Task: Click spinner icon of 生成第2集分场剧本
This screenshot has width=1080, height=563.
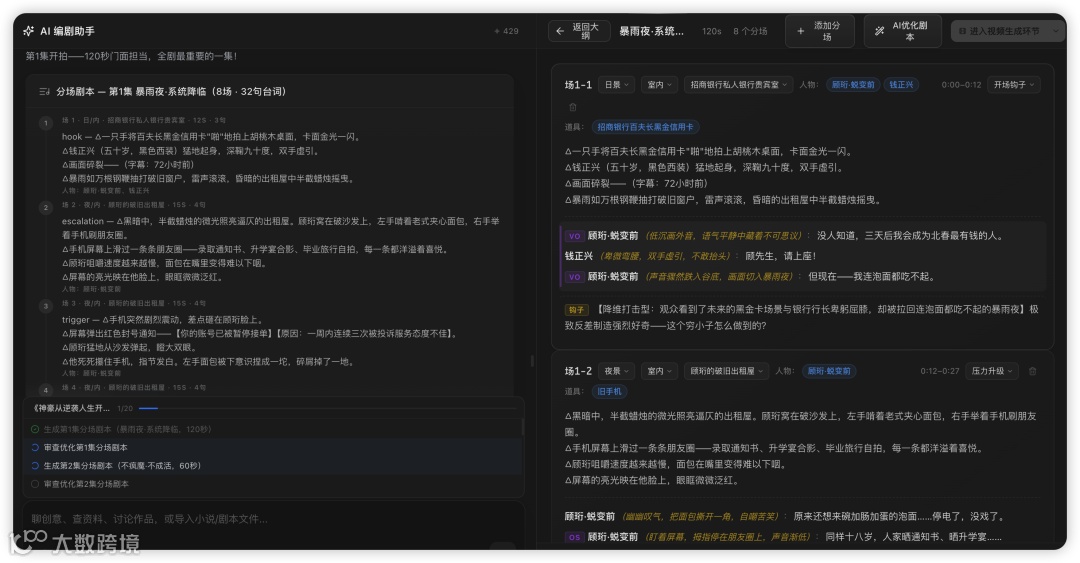Action: [x=35, y=466]
